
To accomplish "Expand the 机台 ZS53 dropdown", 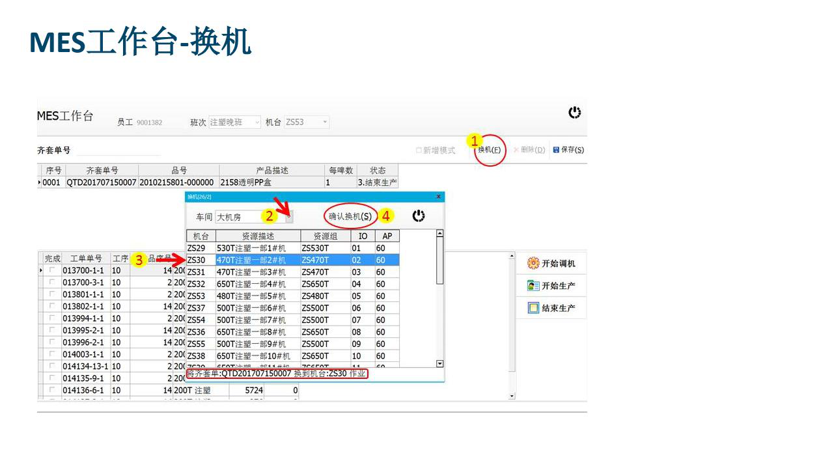I will click(324, 123).
